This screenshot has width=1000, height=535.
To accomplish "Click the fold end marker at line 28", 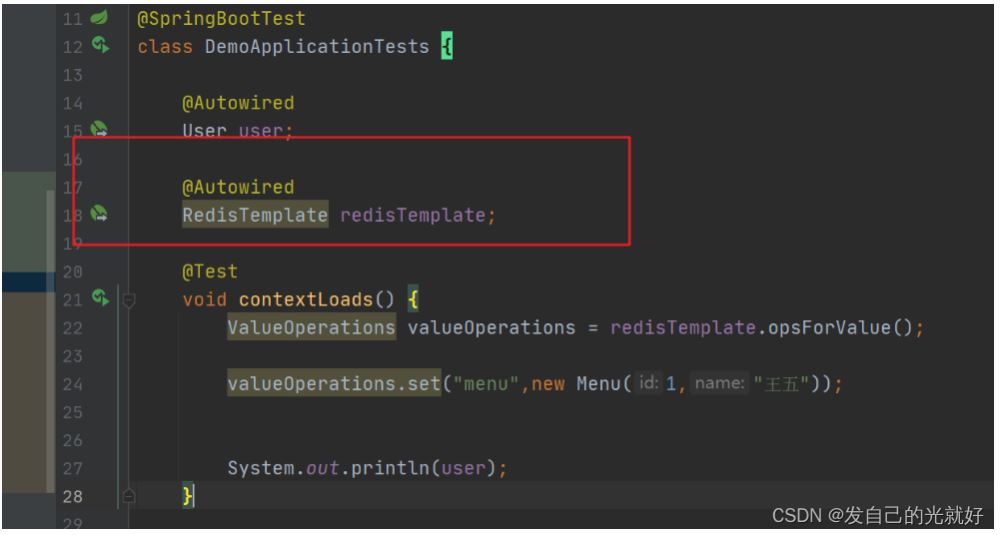I will tap(128, 495).
